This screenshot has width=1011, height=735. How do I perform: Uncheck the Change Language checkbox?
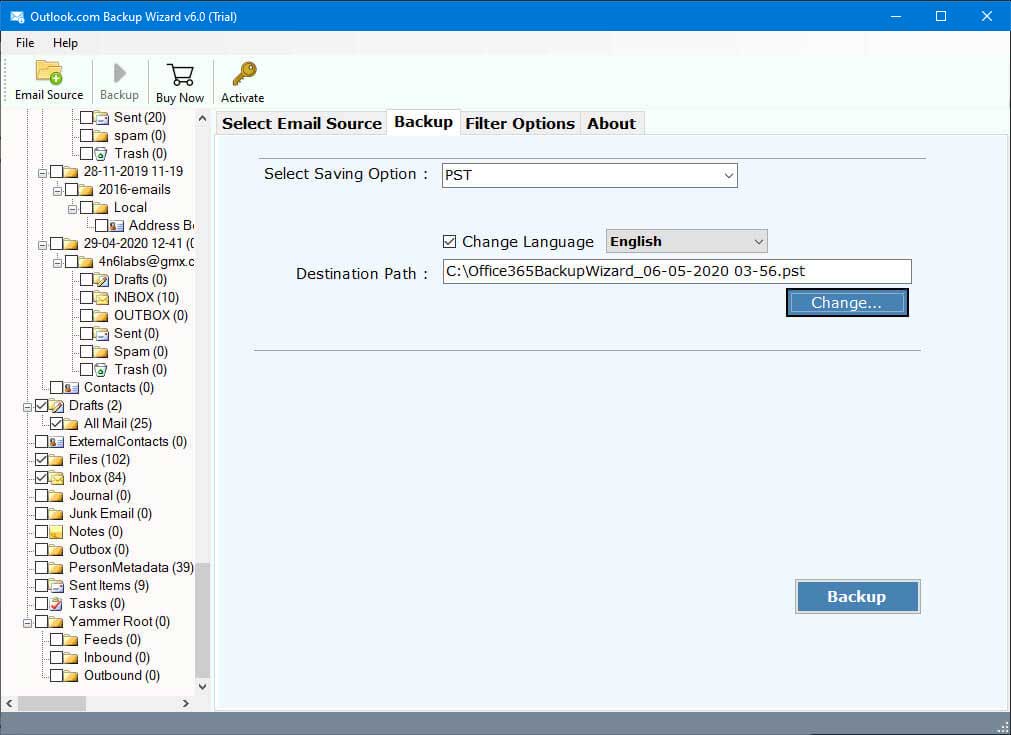pos(449,242)
